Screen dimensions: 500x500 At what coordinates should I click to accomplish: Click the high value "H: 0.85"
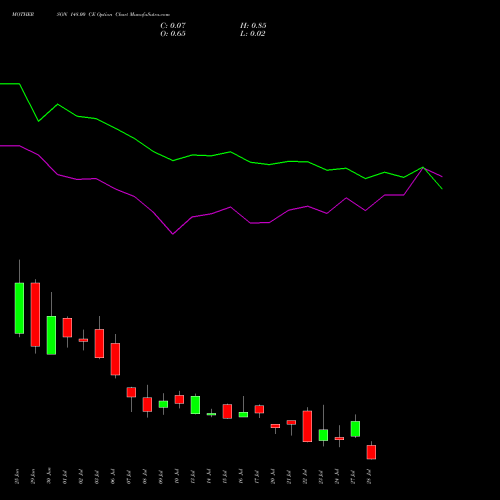(253, 25)
